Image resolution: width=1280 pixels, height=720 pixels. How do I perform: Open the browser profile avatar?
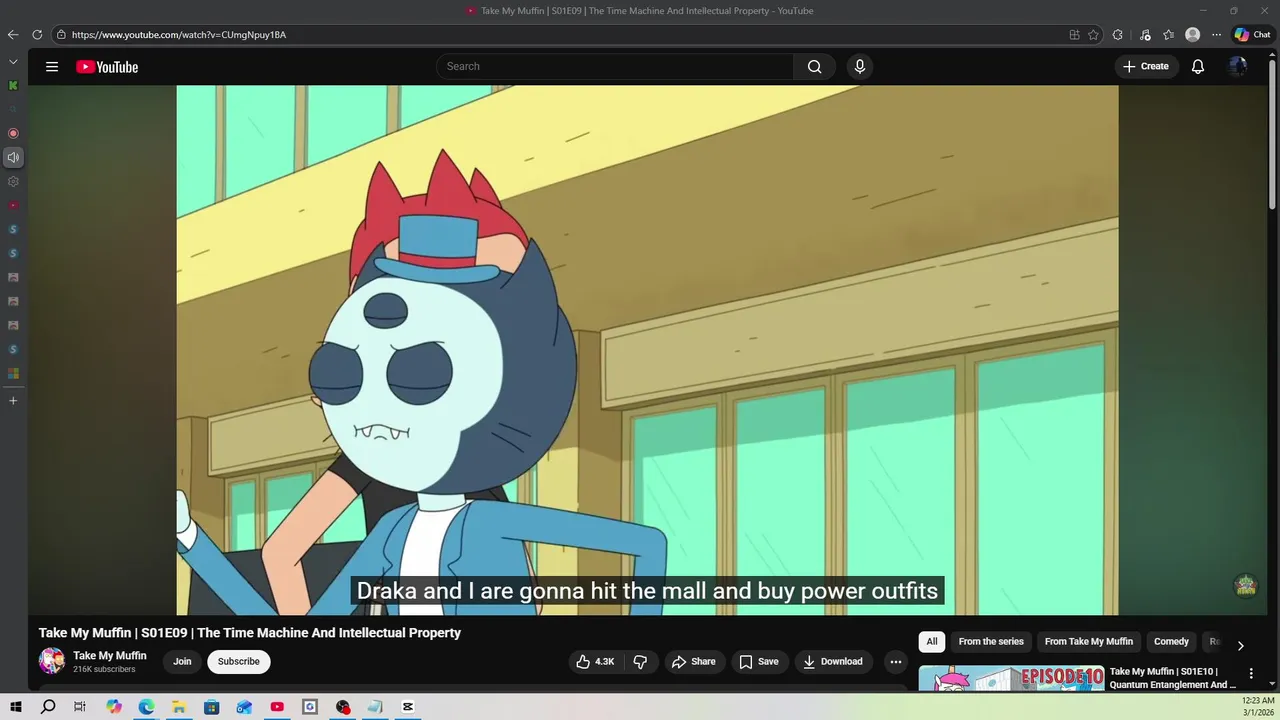[1192, 34]
